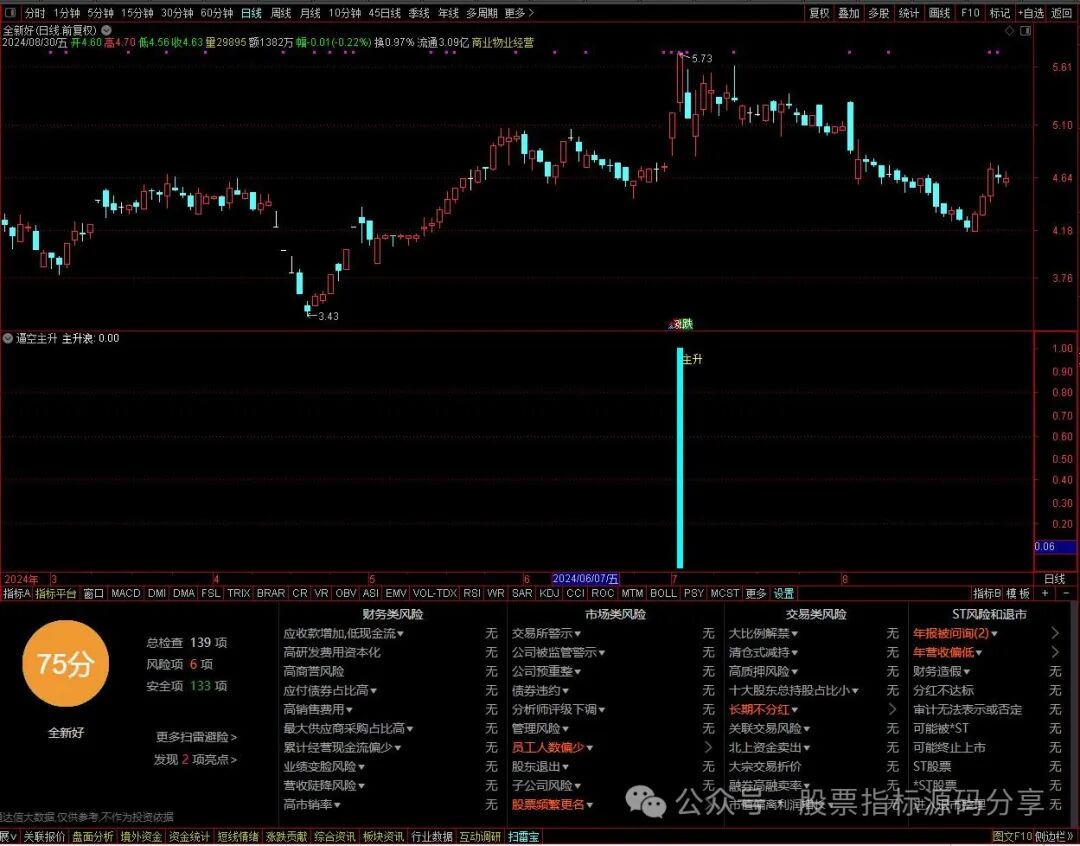
Task: Add stock with +自选 button
Action: click(x=1031, y=13)
